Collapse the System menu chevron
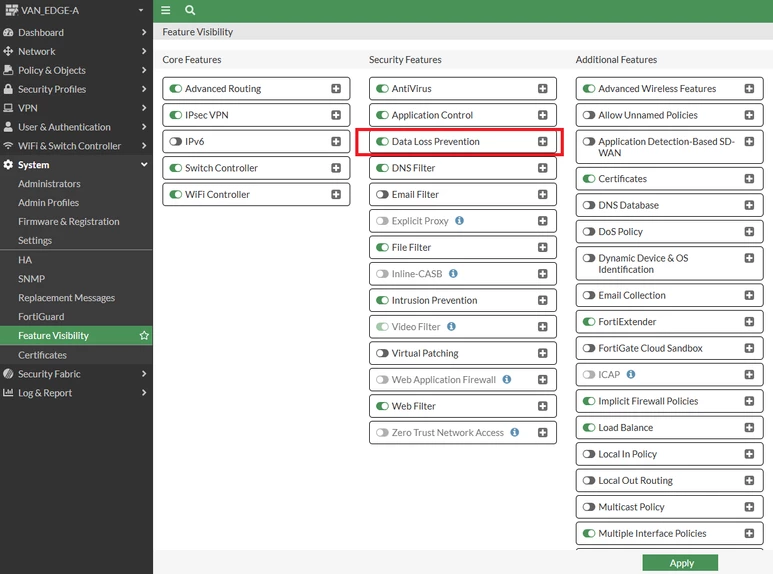 click(144, 165)
